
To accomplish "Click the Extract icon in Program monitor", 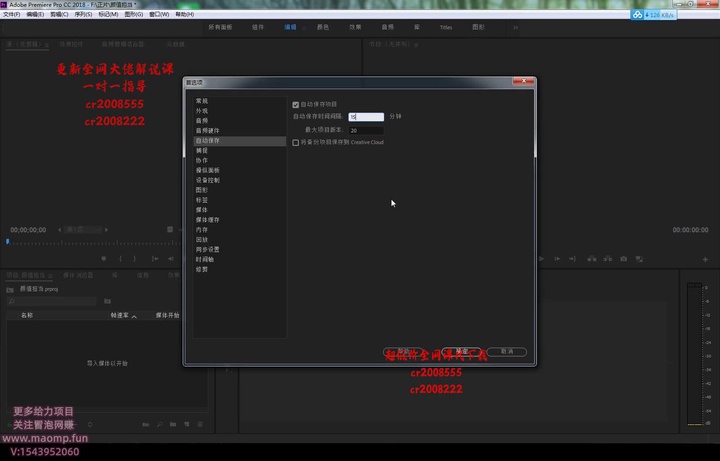I will (608, 259).
